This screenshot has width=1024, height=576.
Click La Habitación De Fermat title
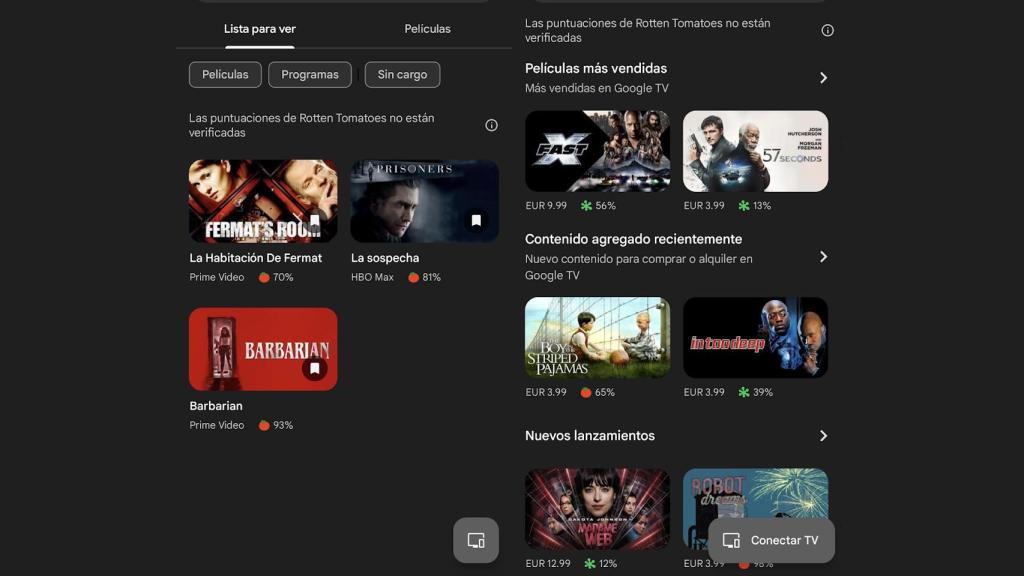pyautogui.click(x=255, y=258)
